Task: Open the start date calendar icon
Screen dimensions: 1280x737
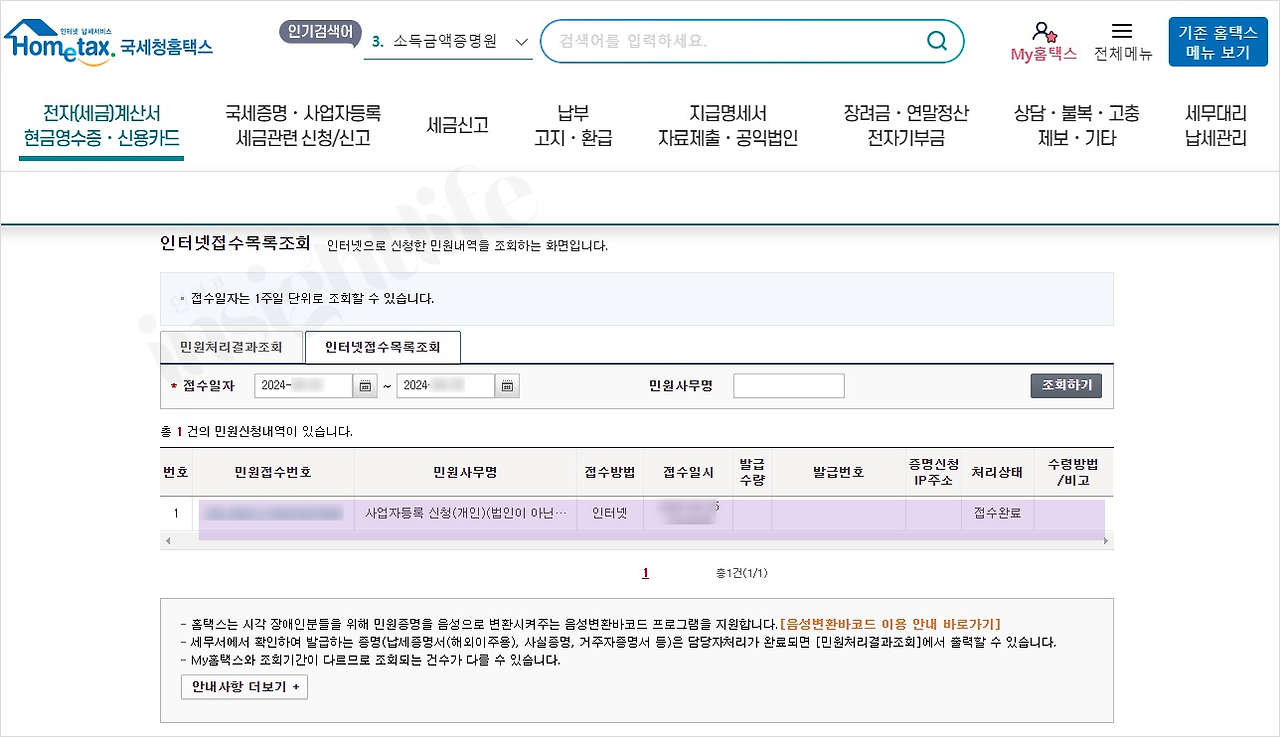Action: pos(366,386)
